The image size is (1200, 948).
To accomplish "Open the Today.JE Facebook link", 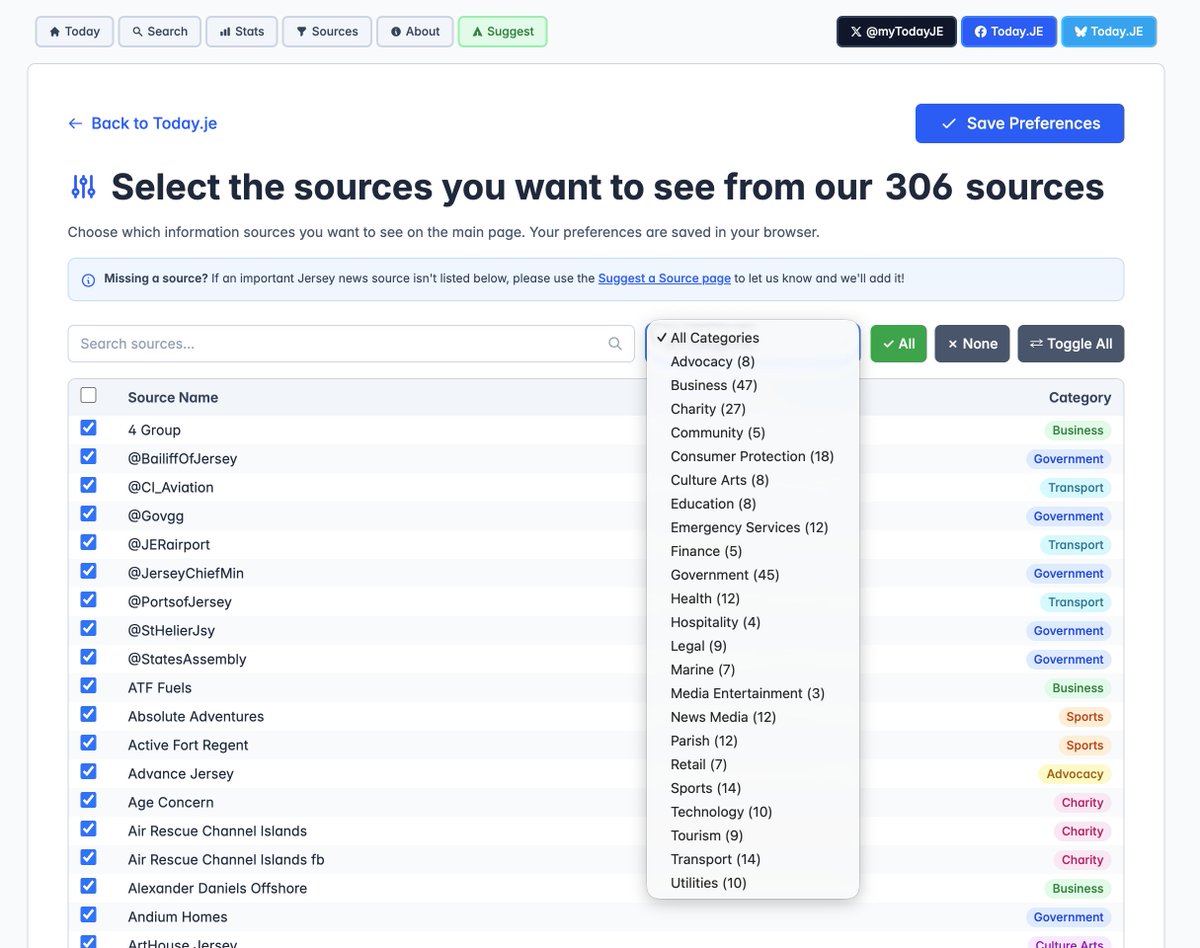I will [1007, 31].
